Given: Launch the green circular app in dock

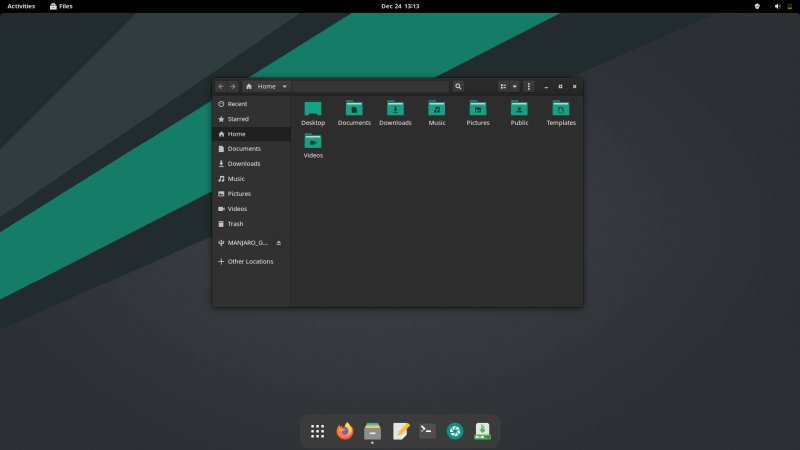Looking at the screenshot, I should 455,432.
